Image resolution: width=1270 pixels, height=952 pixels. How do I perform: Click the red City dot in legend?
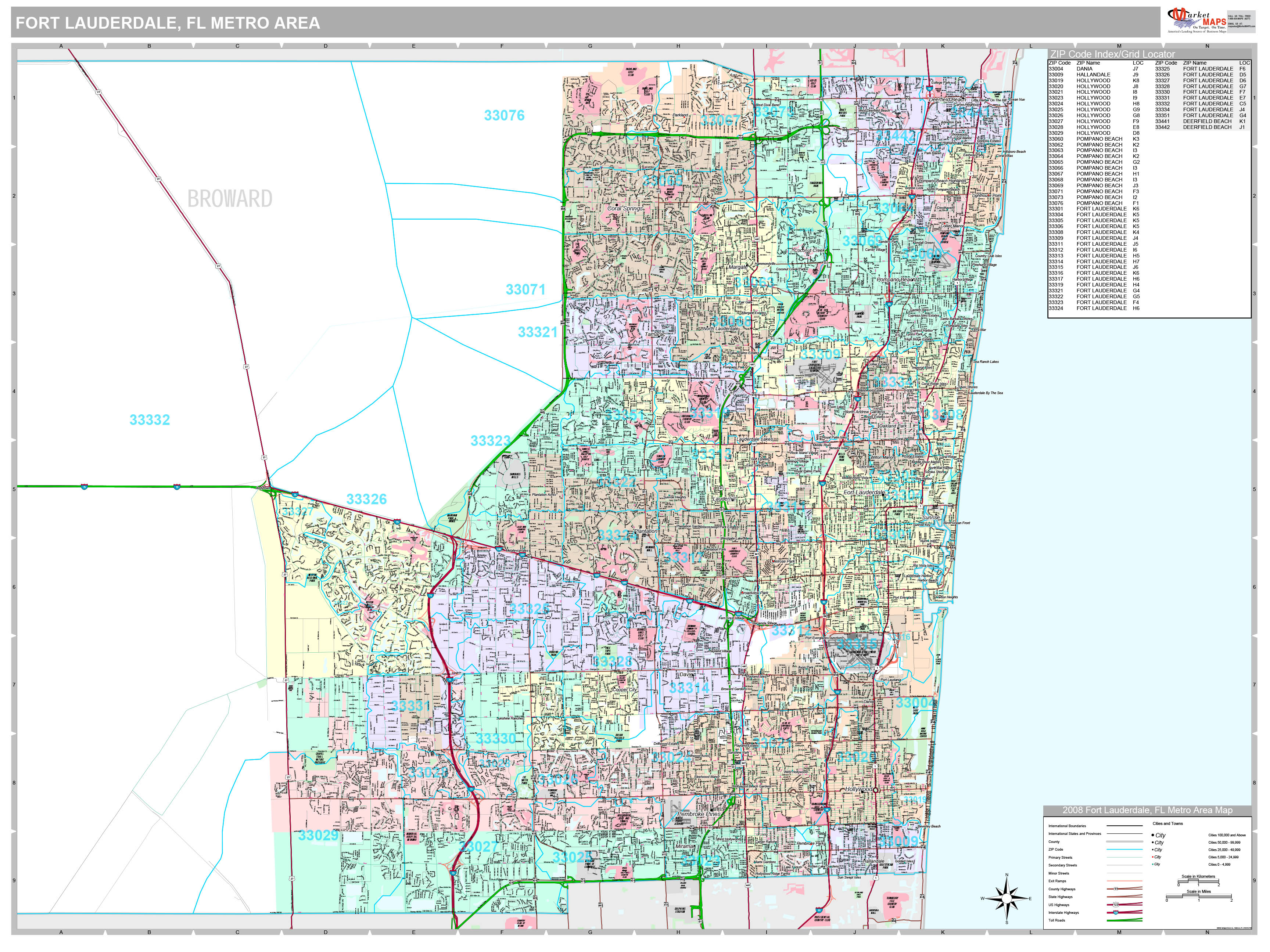pos(1153,857)
